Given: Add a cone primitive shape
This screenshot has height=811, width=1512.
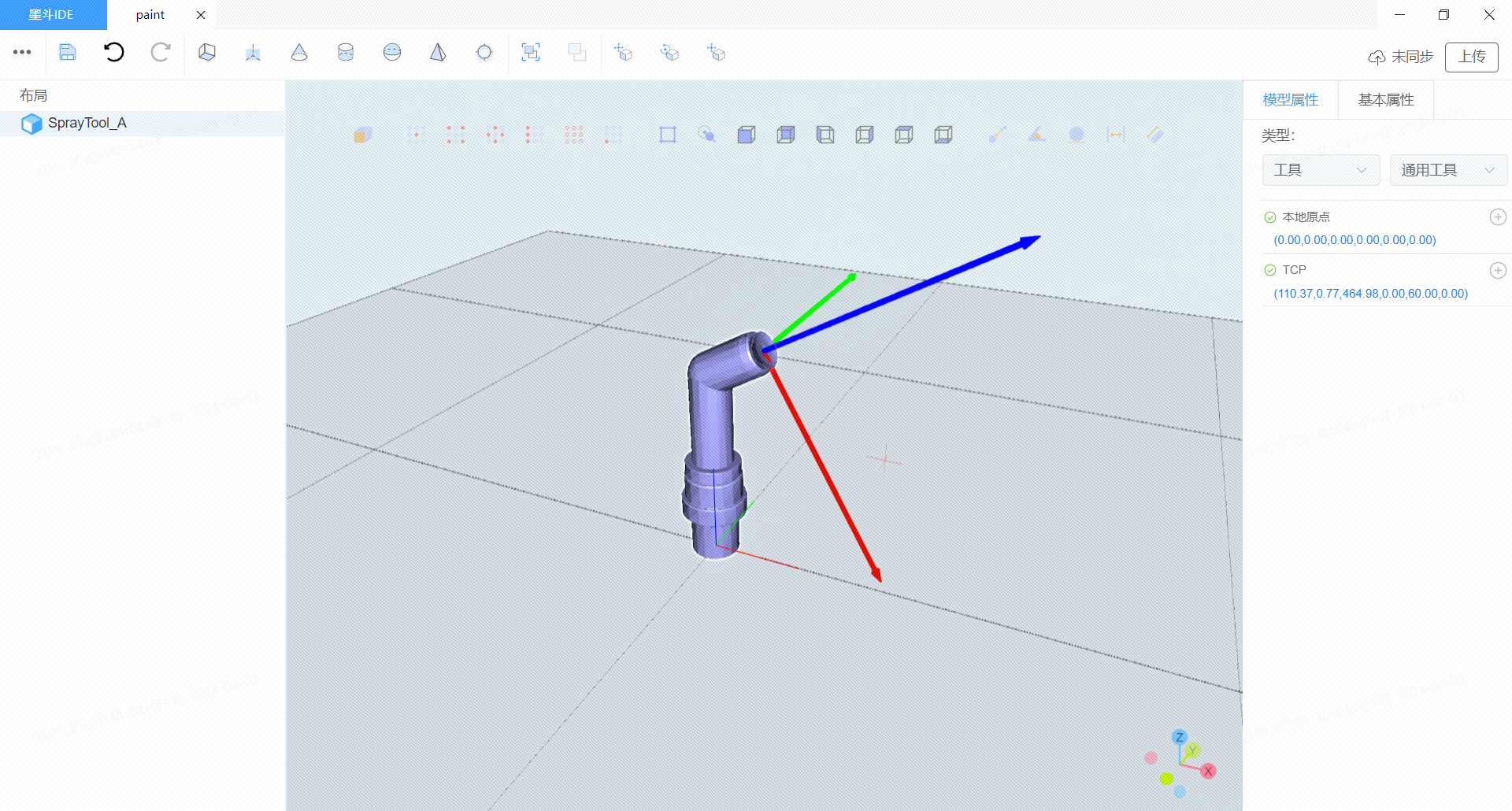Looking at the screenshot, I should [299, 53].
